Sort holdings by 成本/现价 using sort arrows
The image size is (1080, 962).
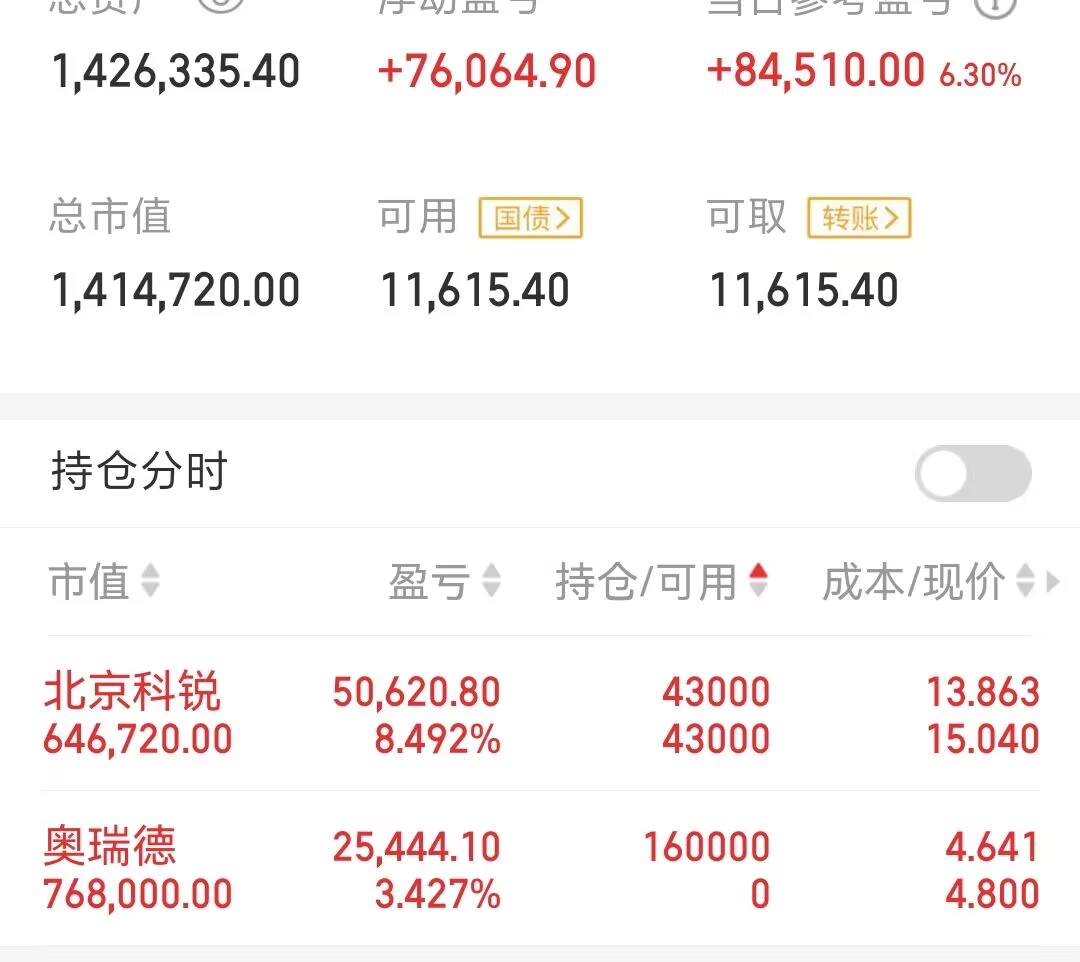(x=1024, y=581)
